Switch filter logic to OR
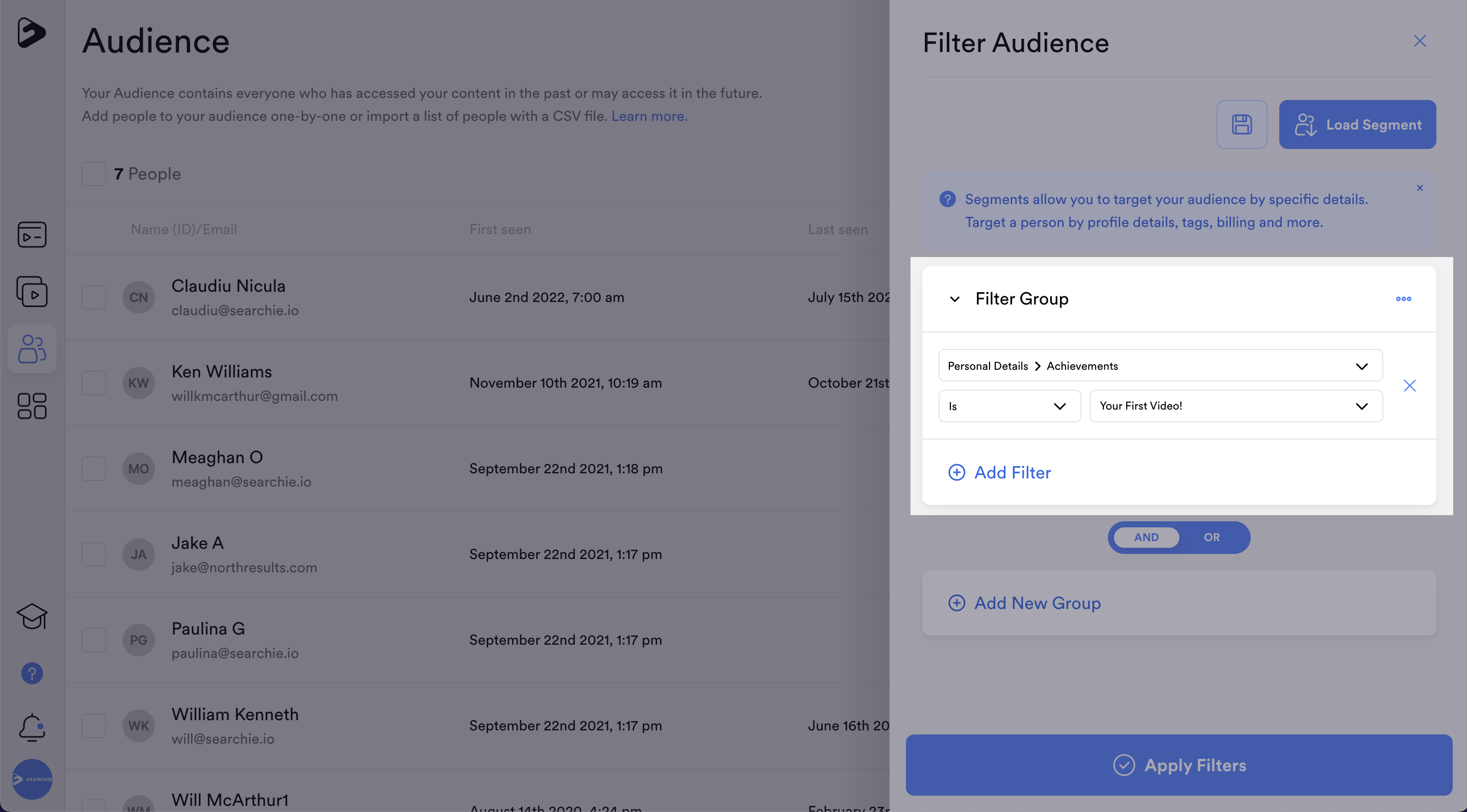The image size is (1467, 812). [x=1211, y=537]
